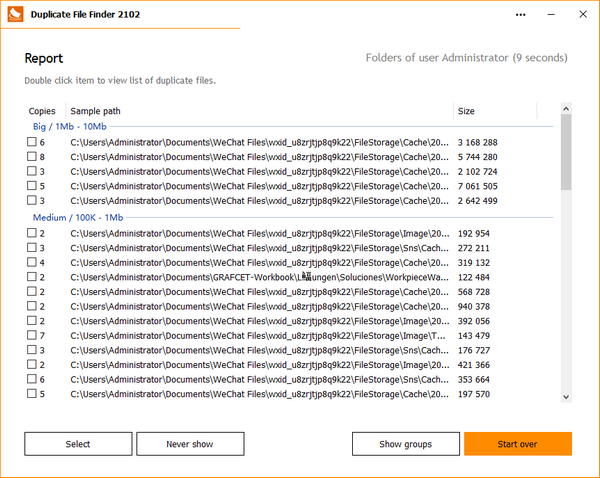Tick checkbox for file sized 5 744 280
The width and height of the screenshot is (600, 478).
(x=32, y=157)
